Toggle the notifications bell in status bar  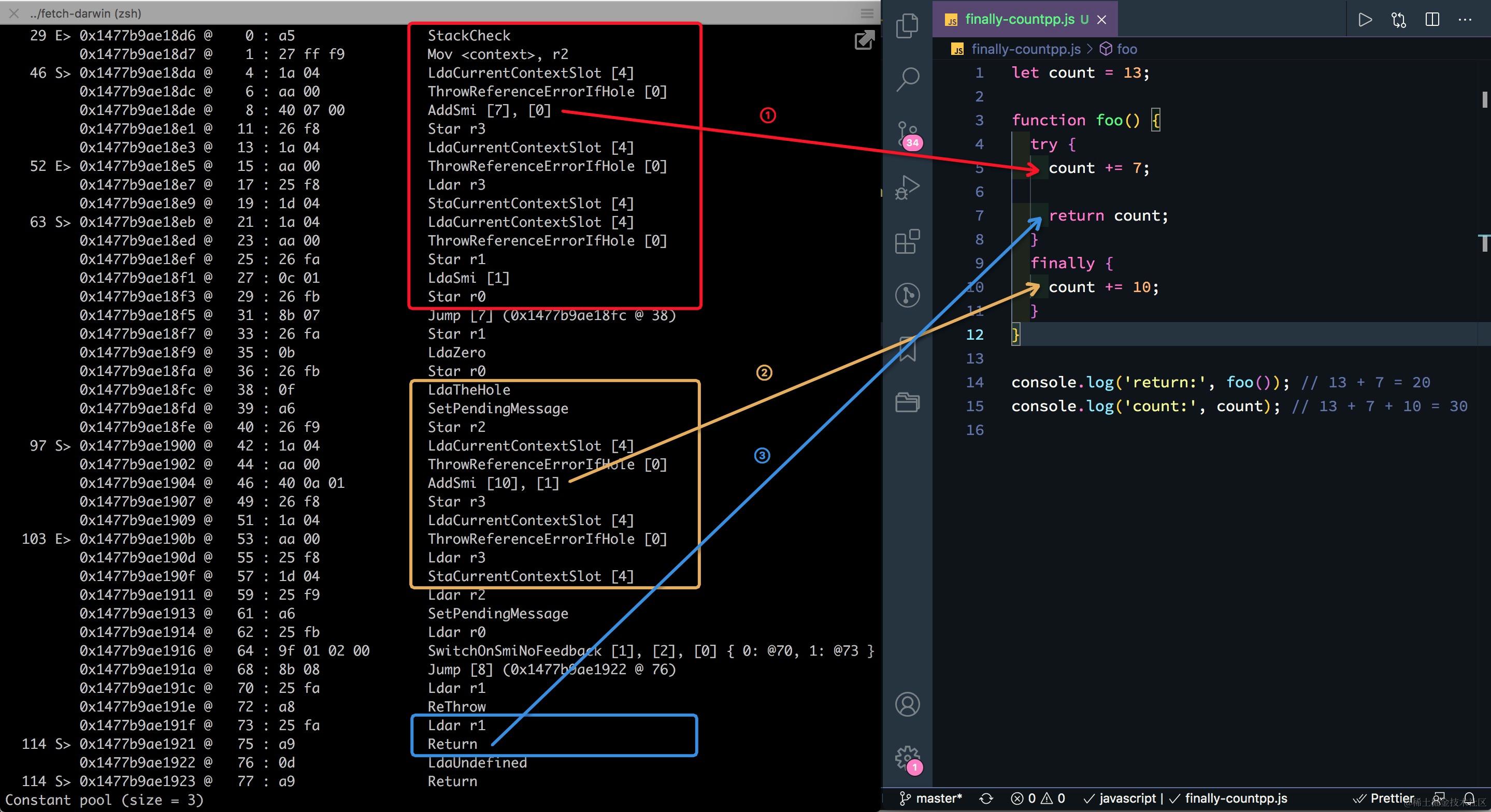tap(1469, 799)
